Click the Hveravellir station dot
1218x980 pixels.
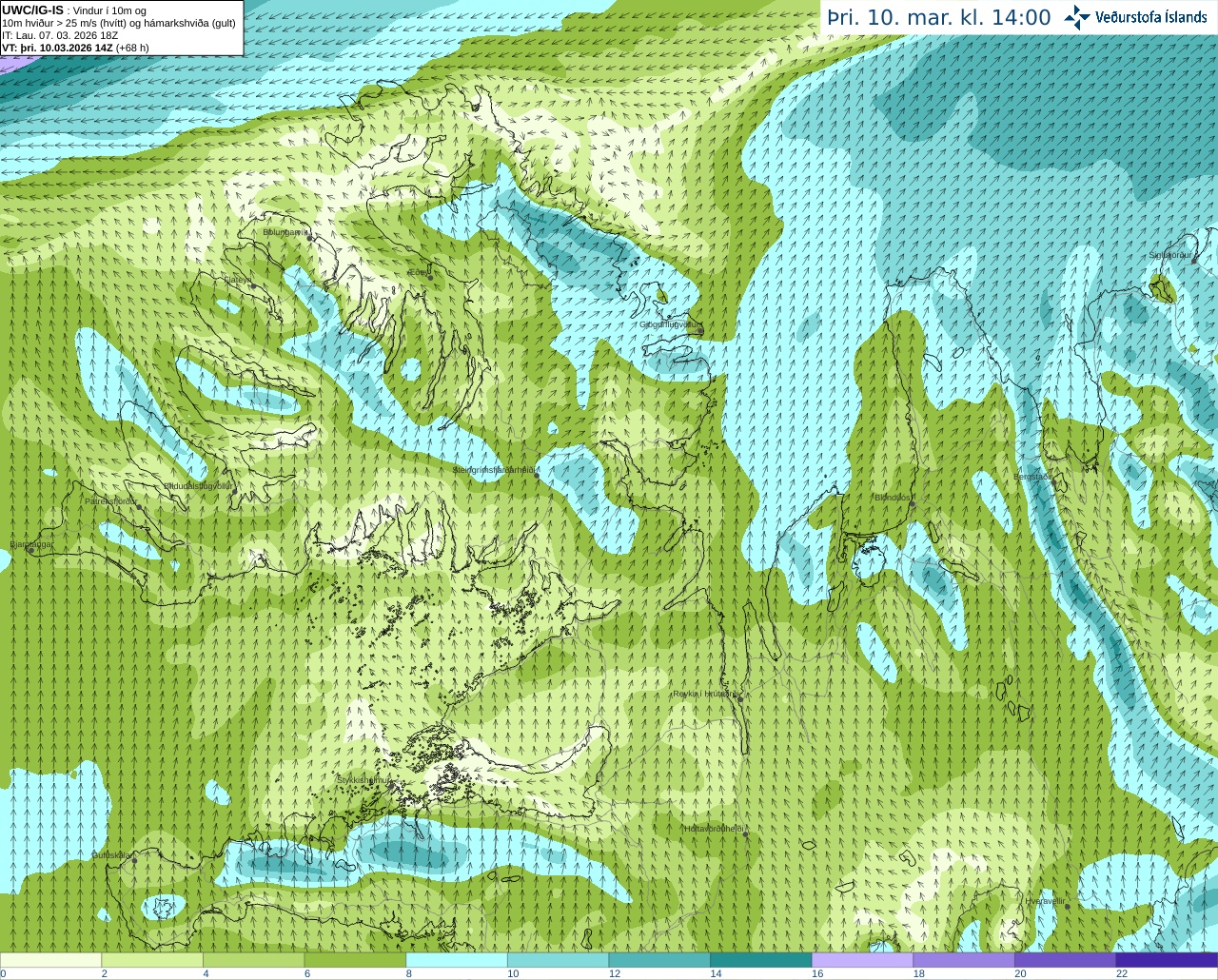tap(1067, 907)
